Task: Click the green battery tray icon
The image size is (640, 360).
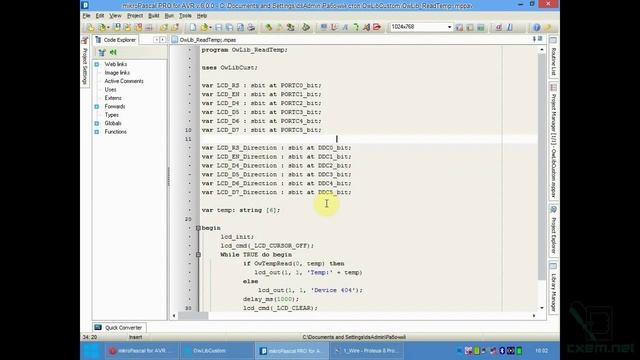Action: coord(519,351)
